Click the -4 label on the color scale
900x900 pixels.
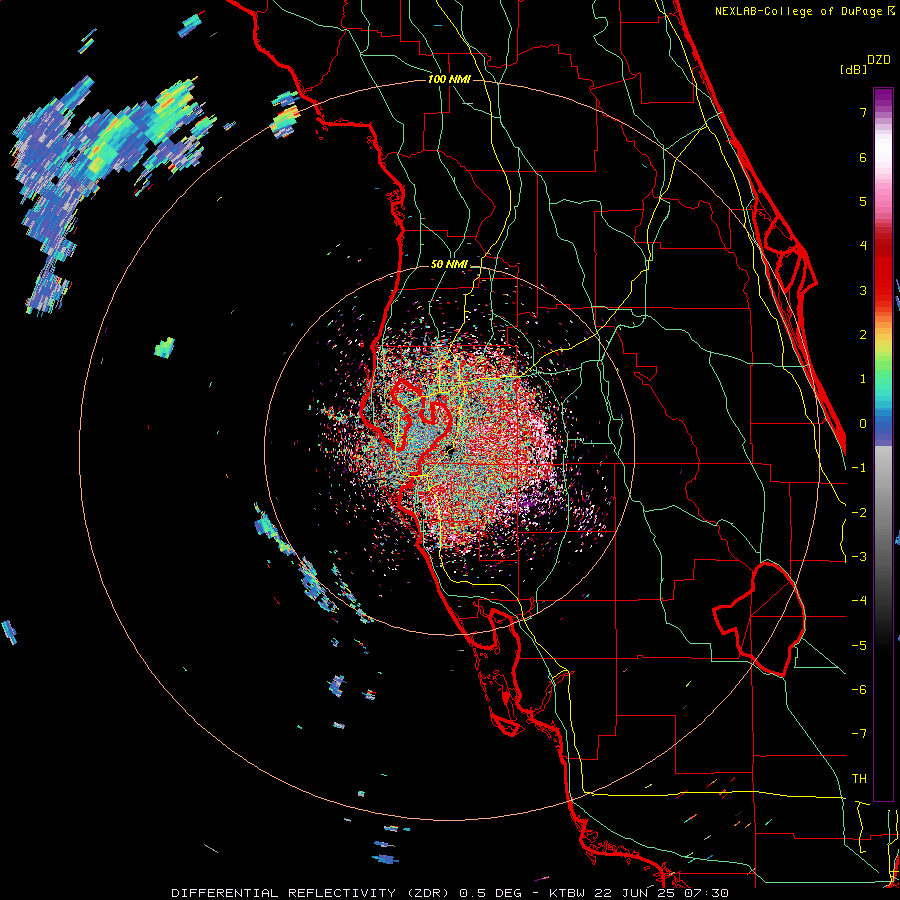[859, 601]
